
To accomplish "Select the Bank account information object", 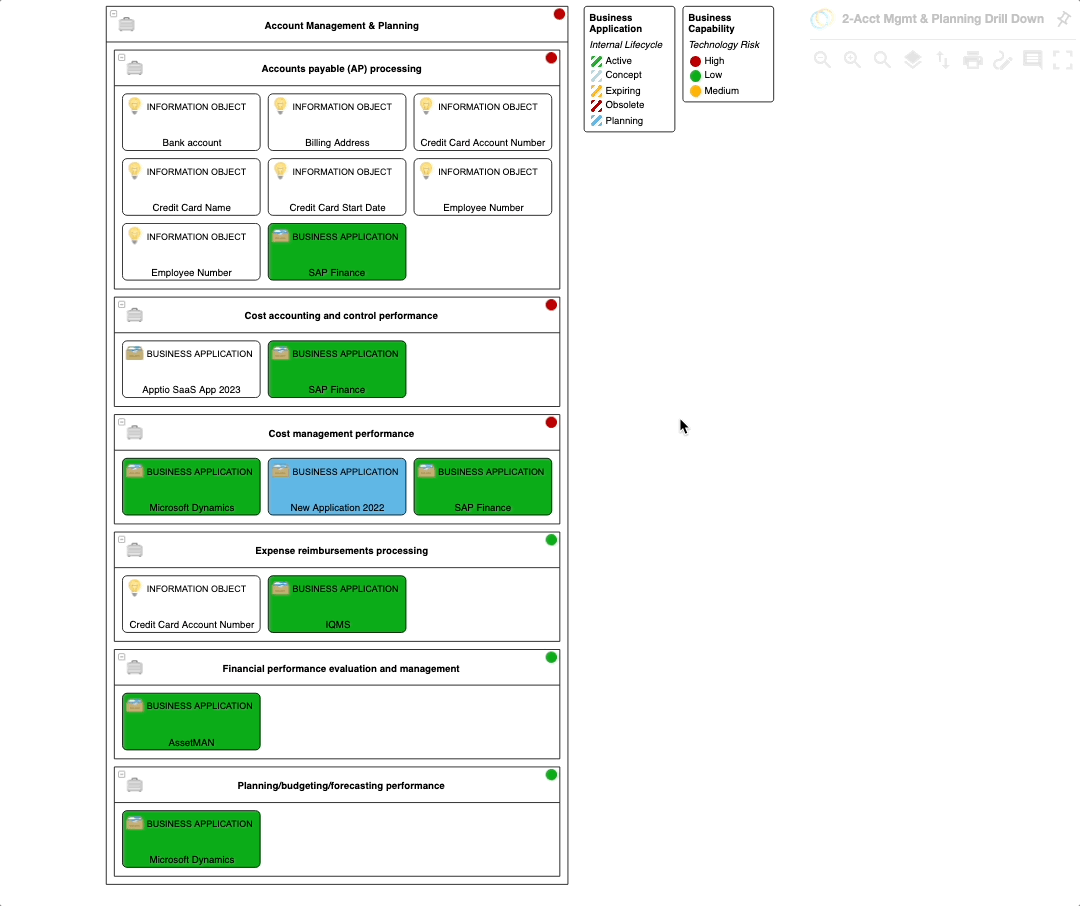I will 191,122.
